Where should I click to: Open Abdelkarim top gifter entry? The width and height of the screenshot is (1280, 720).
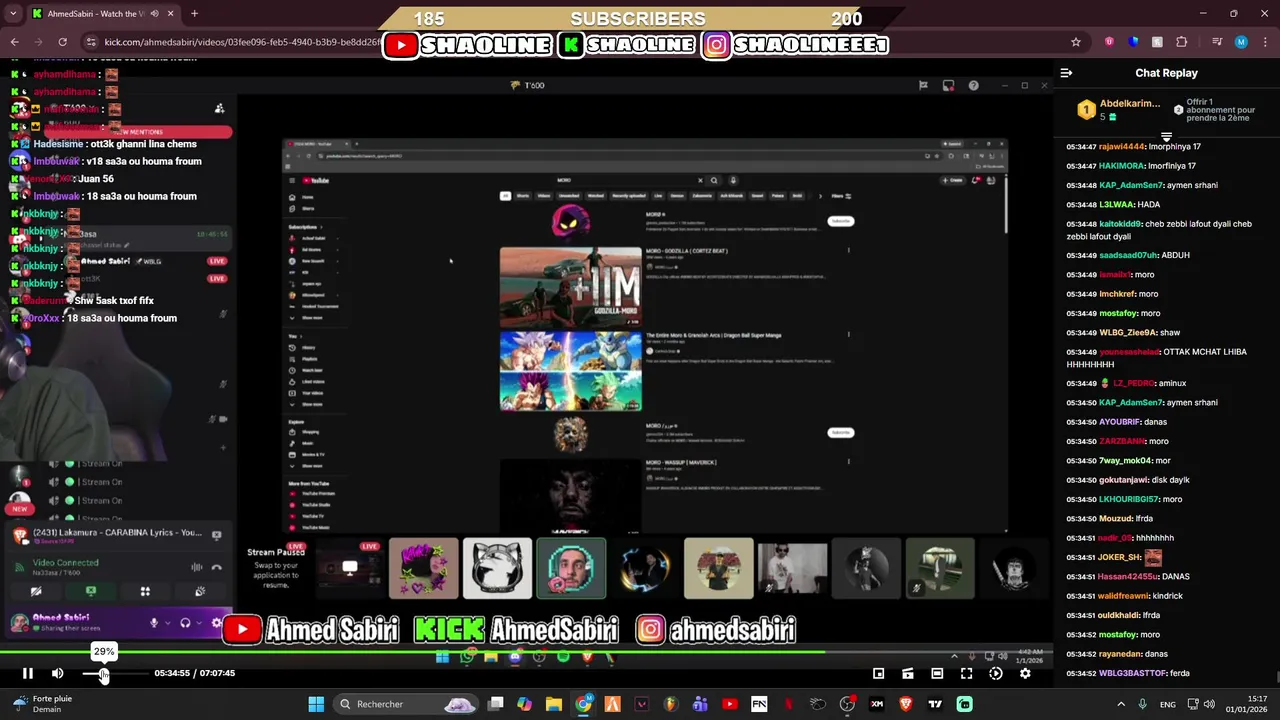coord(1119,110)
